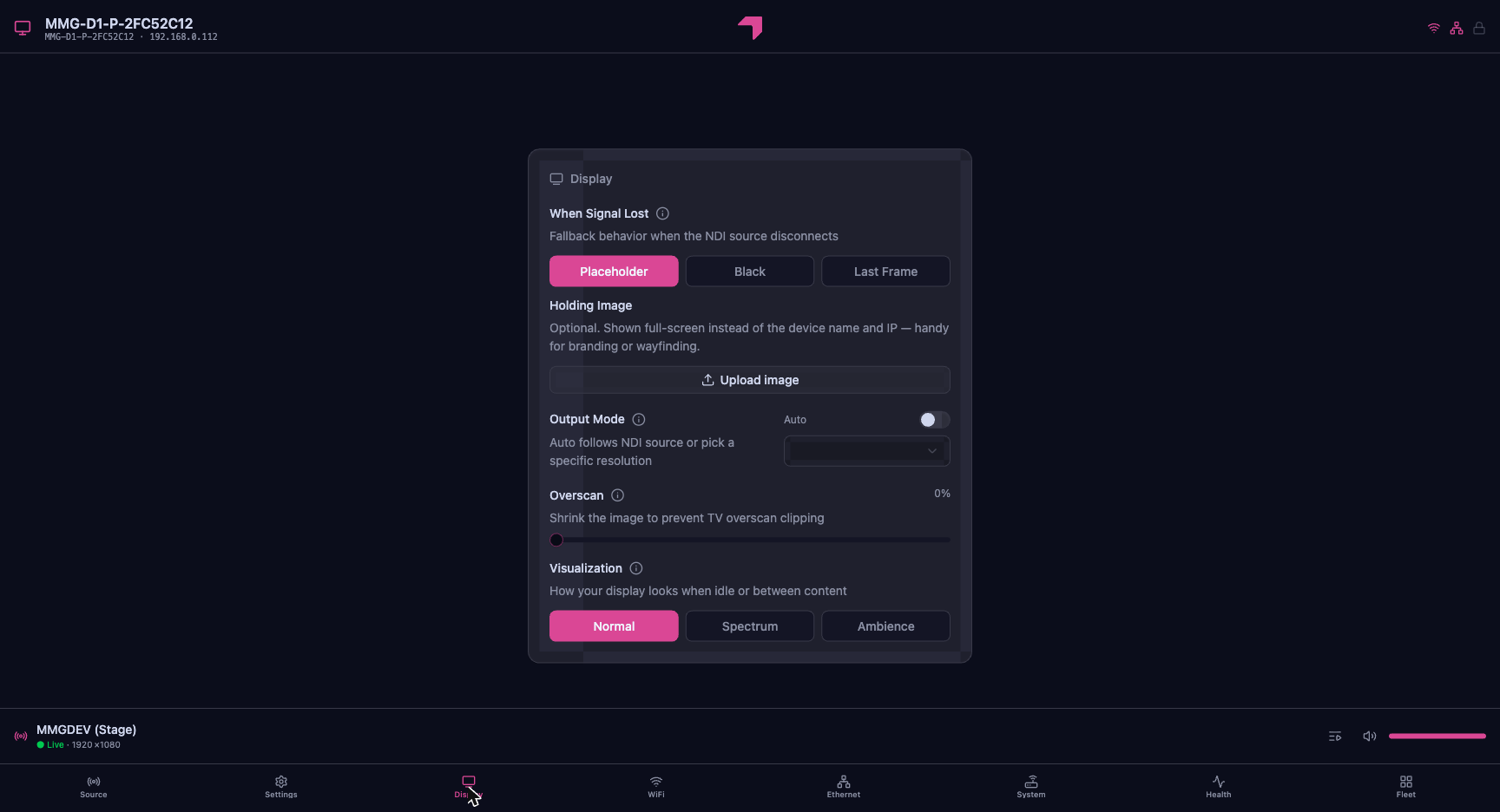Click the Live 1920×1080 status text
Screen dimensions: 1500x812
pyautogui.click(x=79, y=745)
